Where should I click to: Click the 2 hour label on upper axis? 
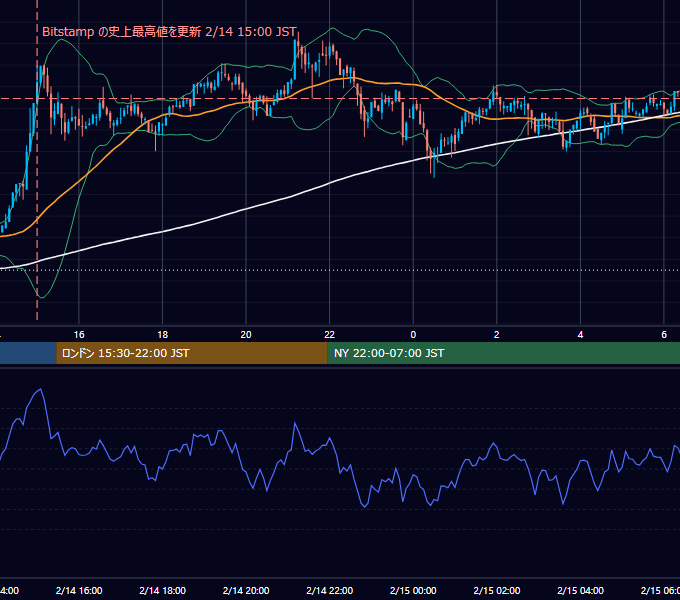point(497,335)
